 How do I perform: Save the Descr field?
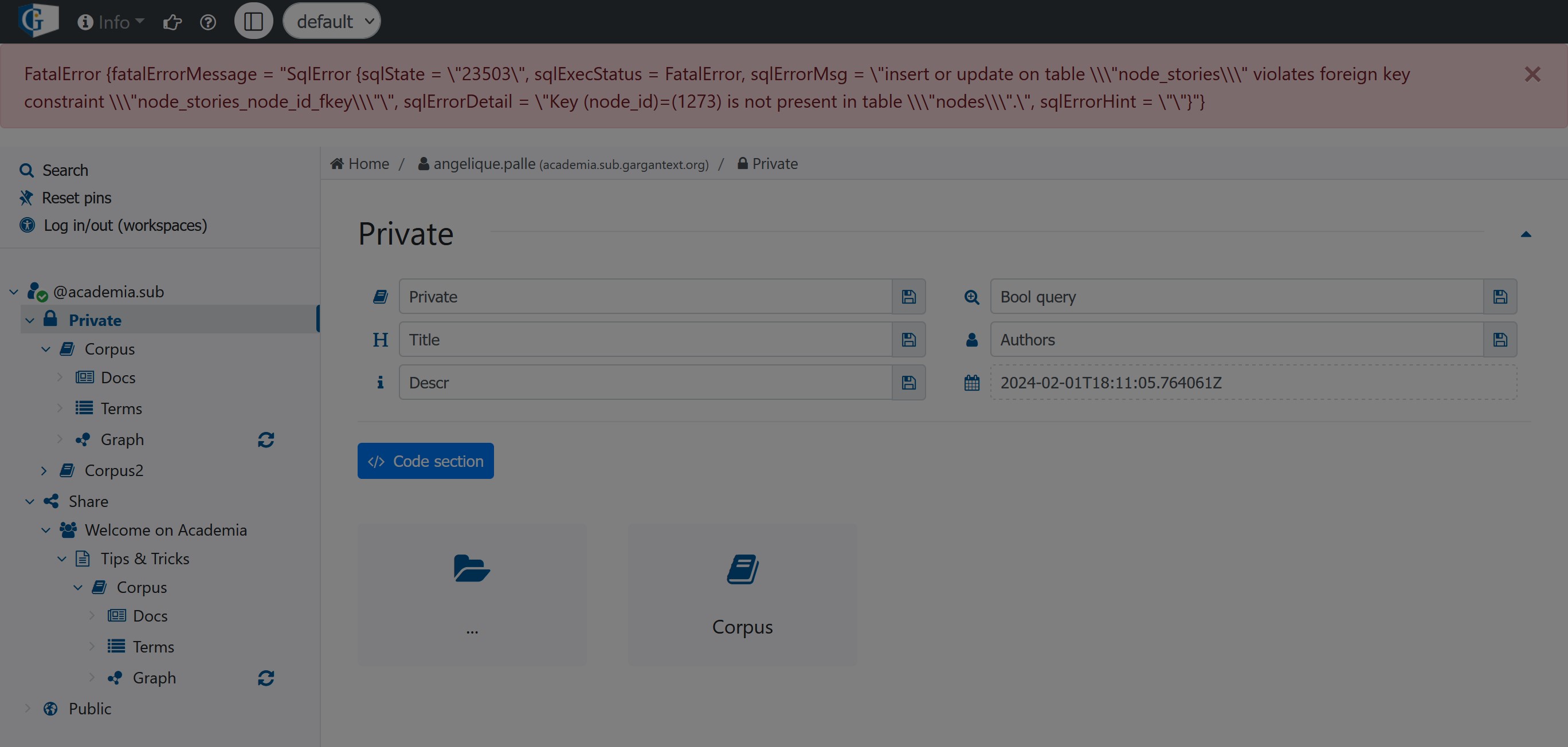(x=909, y=382)
